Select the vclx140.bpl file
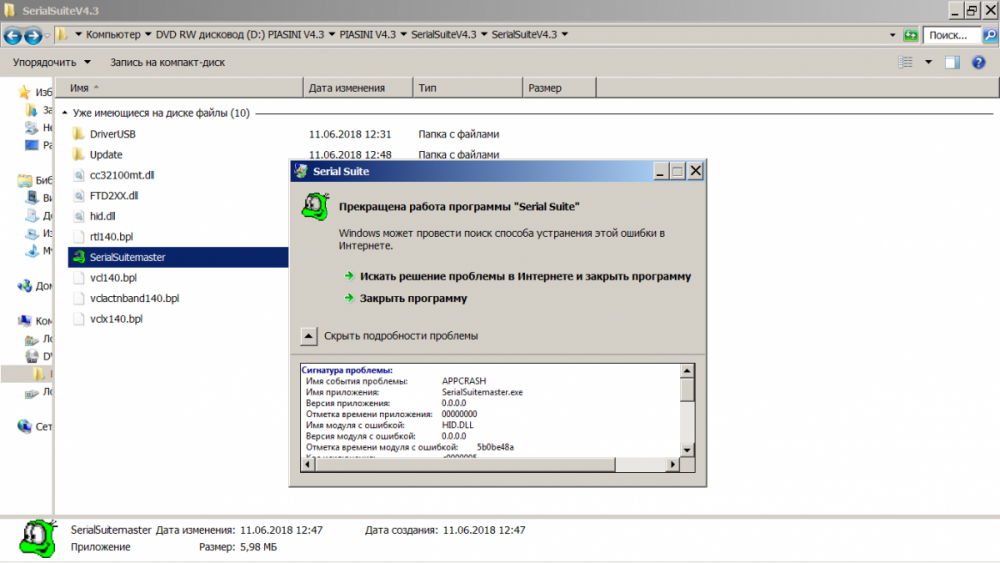The width and height of the screenshot is (1000, 563). click(x=116, y=319)
